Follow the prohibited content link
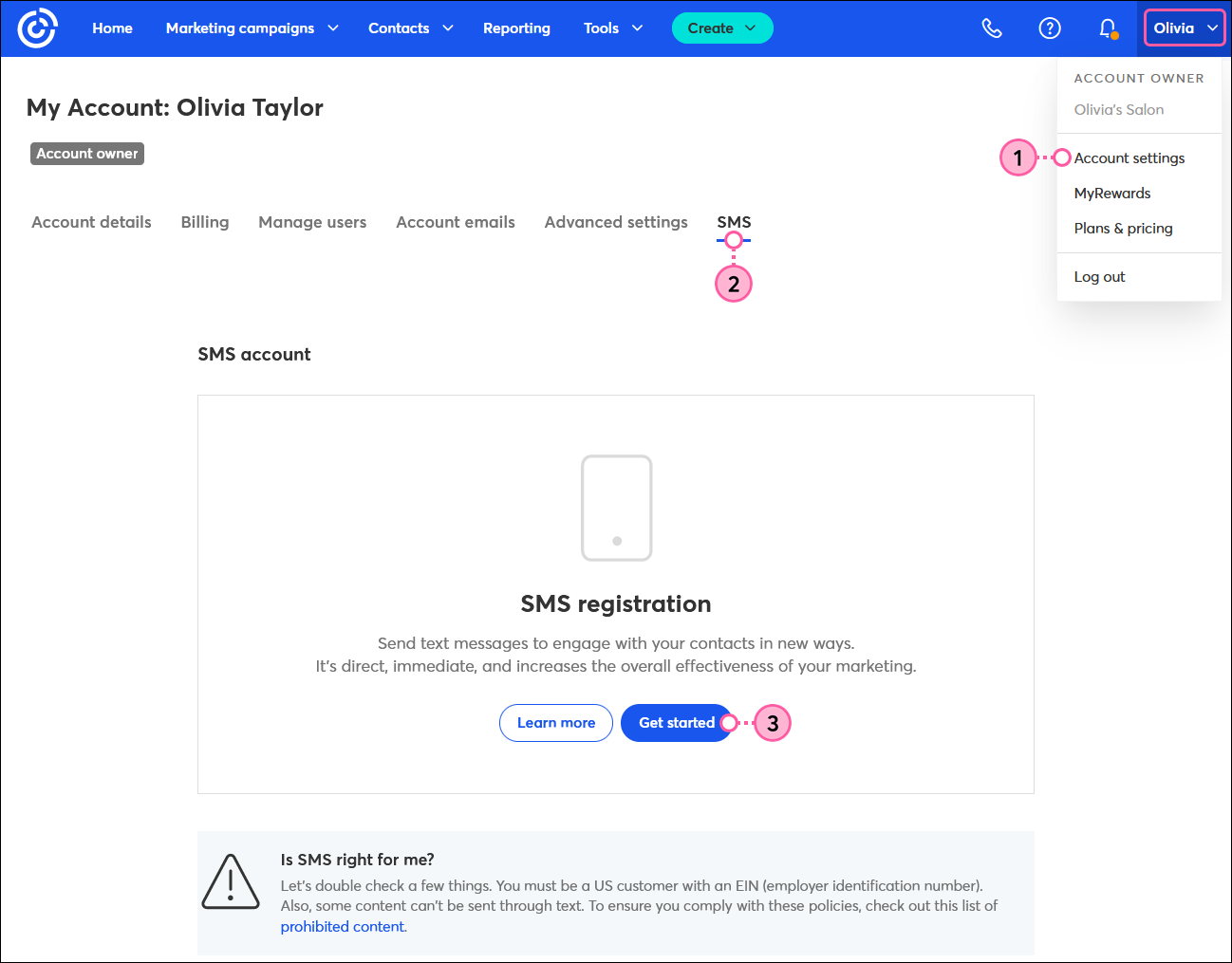This screenshot has width=1232, height=963. click(343, 927)
